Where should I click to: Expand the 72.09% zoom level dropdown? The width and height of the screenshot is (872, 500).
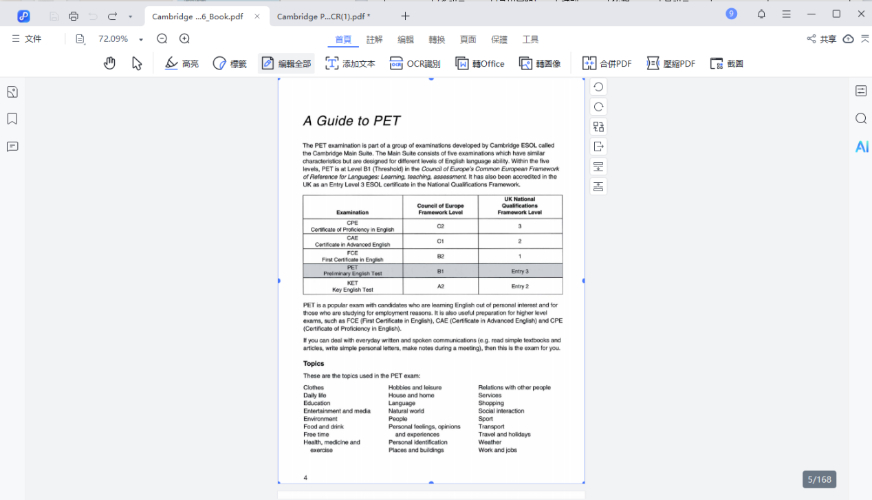pyautogui.click(x=141, y=39)
